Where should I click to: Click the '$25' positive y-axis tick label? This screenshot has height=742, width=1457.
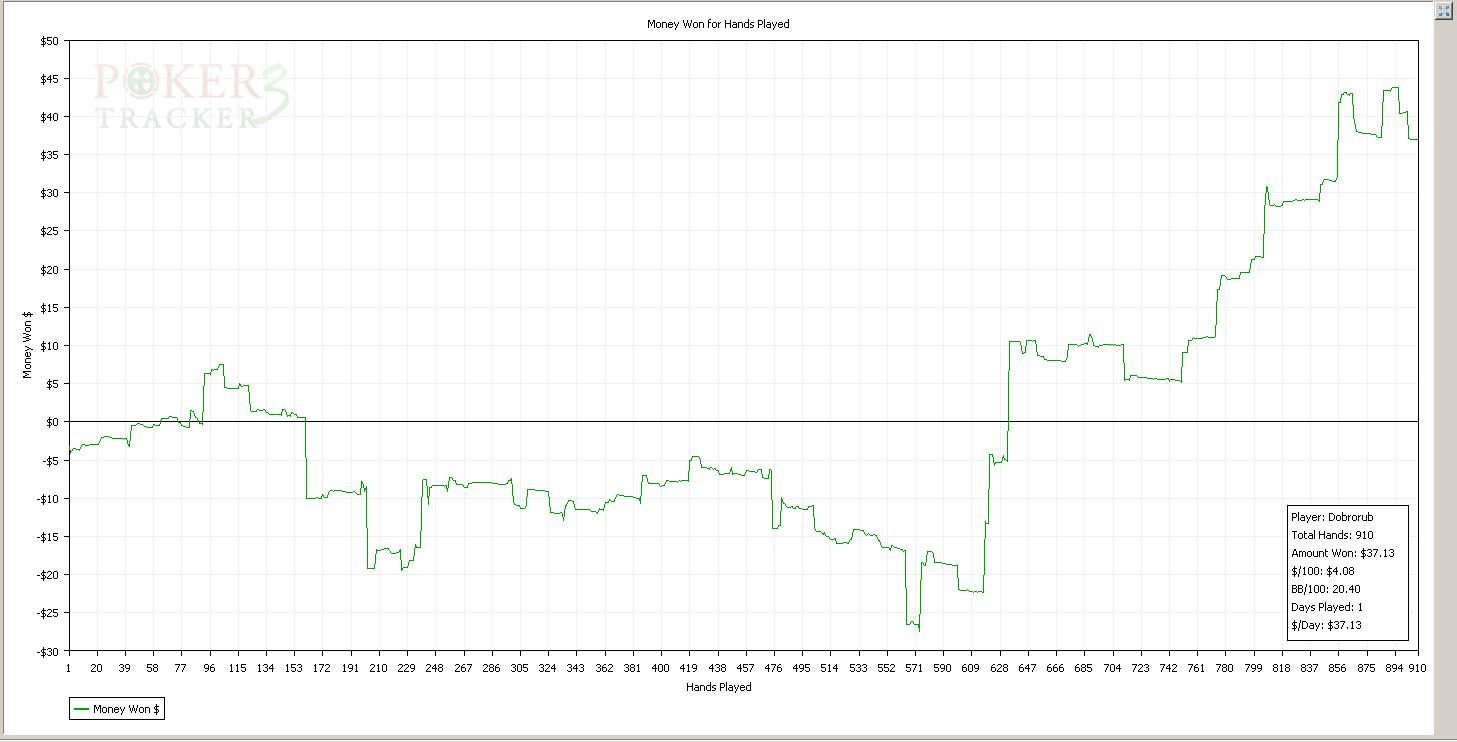[50, 231]
